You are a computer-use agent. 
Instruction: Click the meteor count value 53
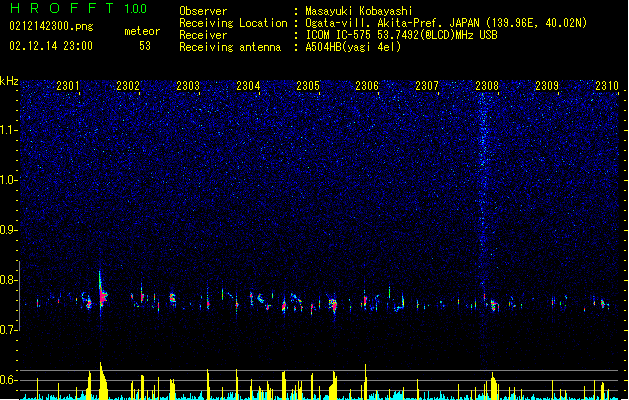[x=145, y=46]
